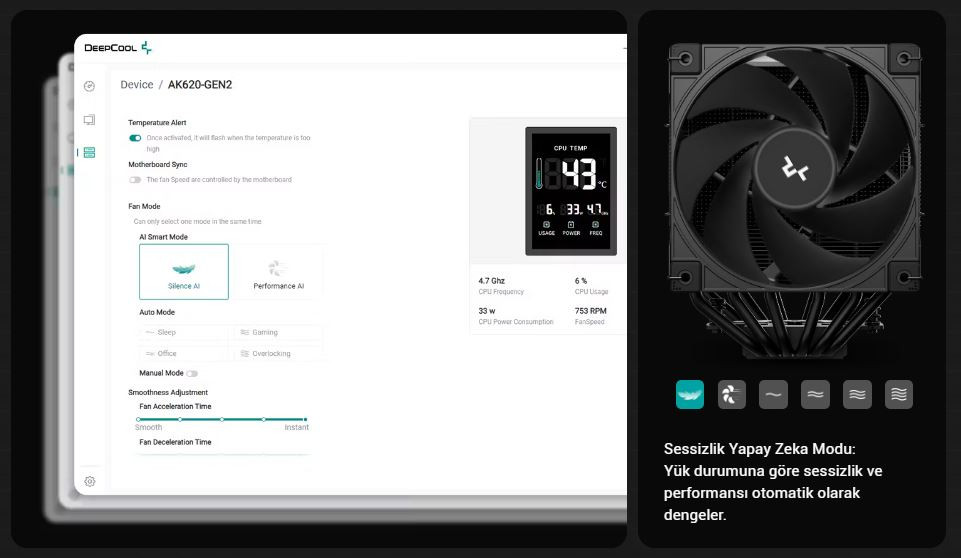Enable the Motherboard Sync toggle
The height and width of the screenshot is (558, 961).
135,180
